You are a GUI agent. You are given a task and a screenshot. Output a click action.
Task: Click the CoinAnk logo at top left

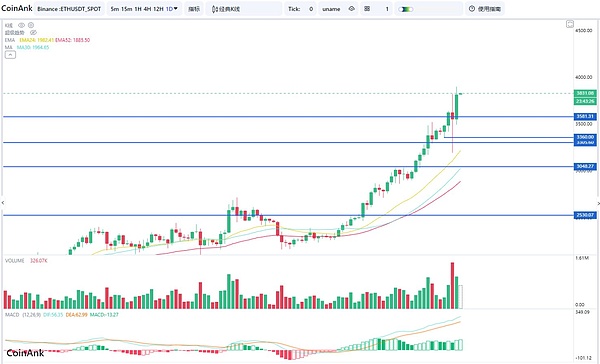click(x=16, y=8)
